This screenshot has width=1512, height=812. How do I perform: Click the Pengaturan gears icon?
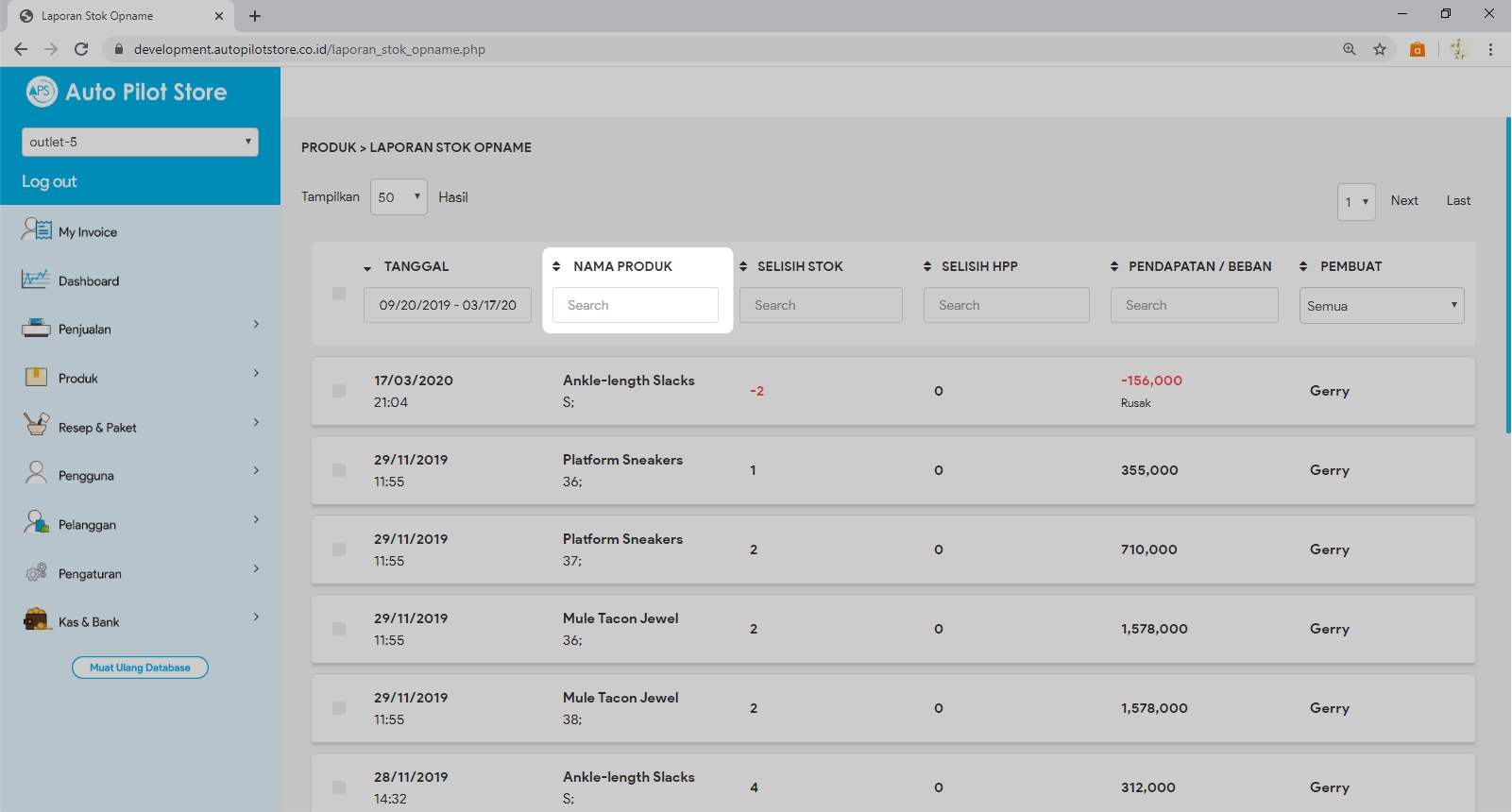pos(36,572)
